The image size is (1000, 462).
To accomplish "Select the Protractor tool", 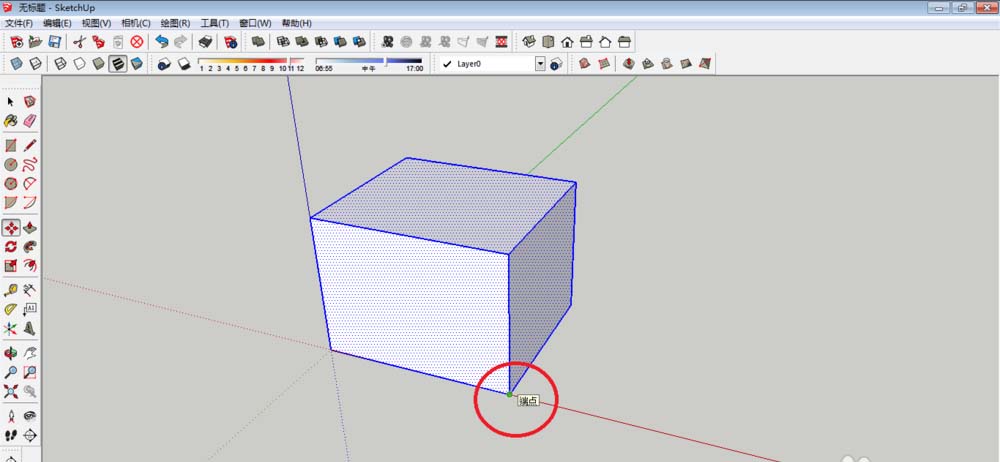I will pyautogui.click(x=11, y=309).
